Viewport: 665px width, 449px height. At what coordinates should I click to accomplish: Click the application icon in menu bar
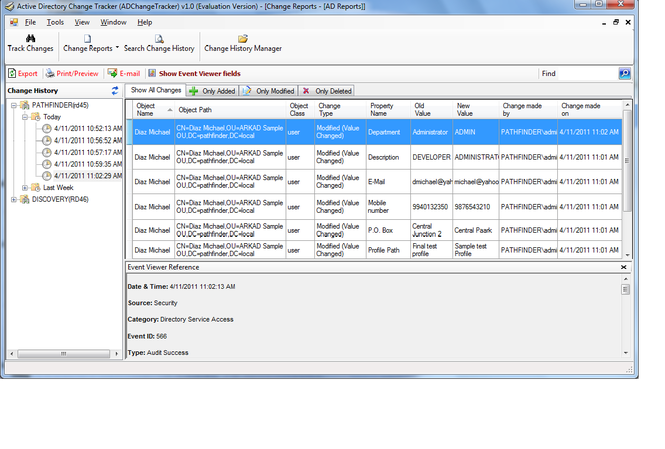click(x=14, y=22)
